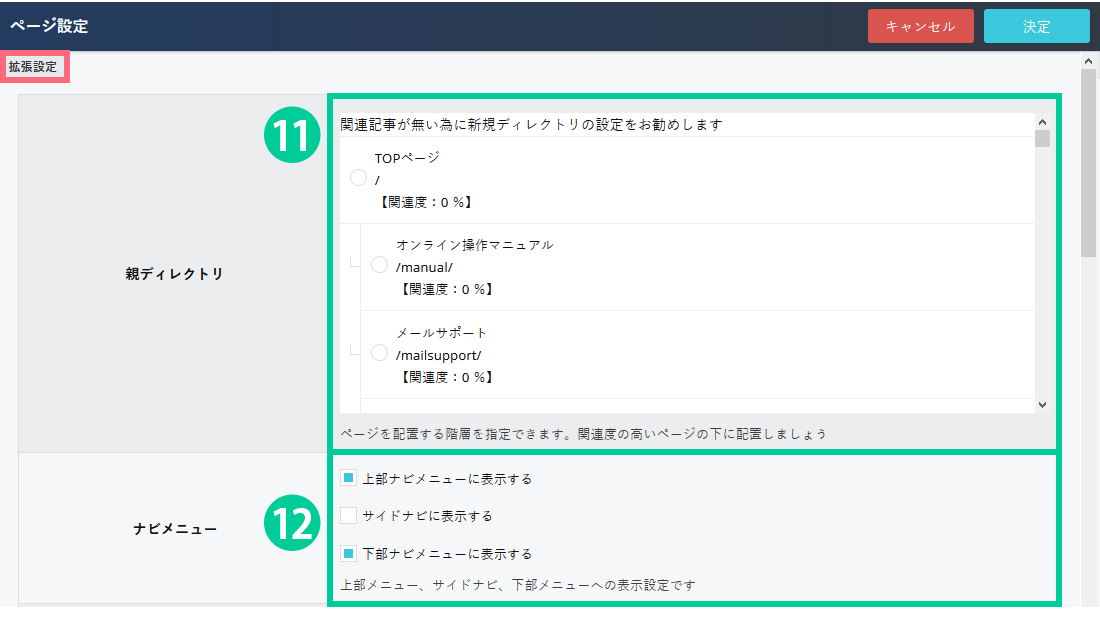
Task: Click the directory list scroll-down arrow
Action: point(1042,404)
